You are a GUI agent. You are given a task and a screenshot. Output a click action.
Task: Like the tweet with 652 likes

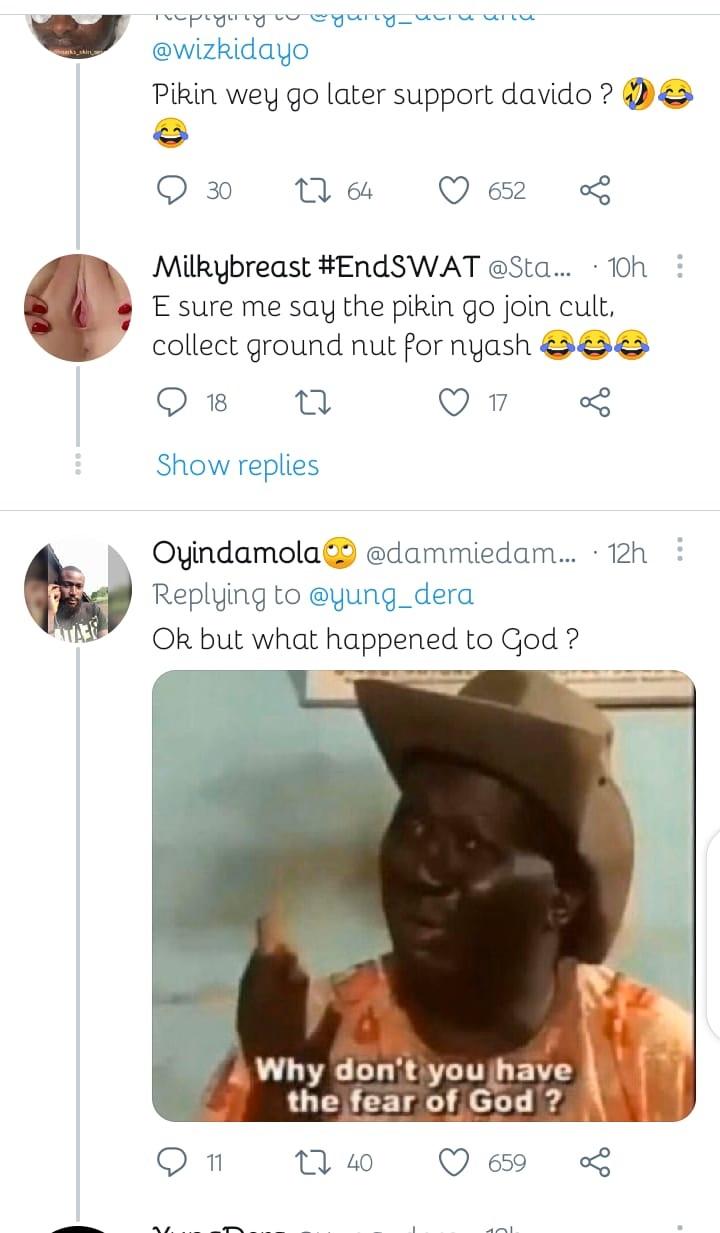tap(455, 190)
